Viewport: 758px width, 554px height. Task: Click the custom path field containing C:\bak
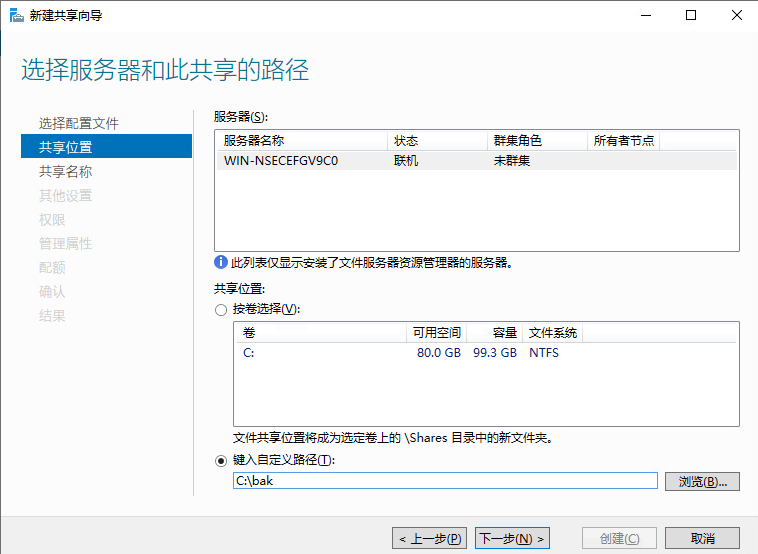point(444,481)
